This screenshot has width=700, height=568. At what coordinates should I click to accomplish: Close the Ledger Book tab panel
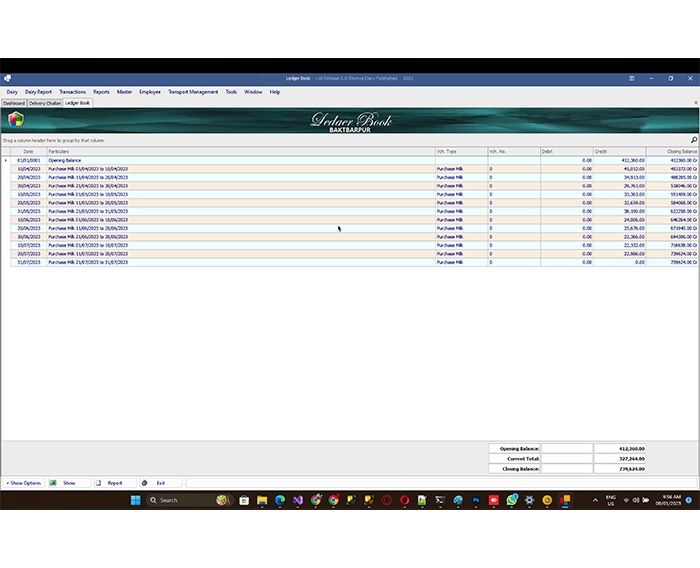tap(696, 102)
